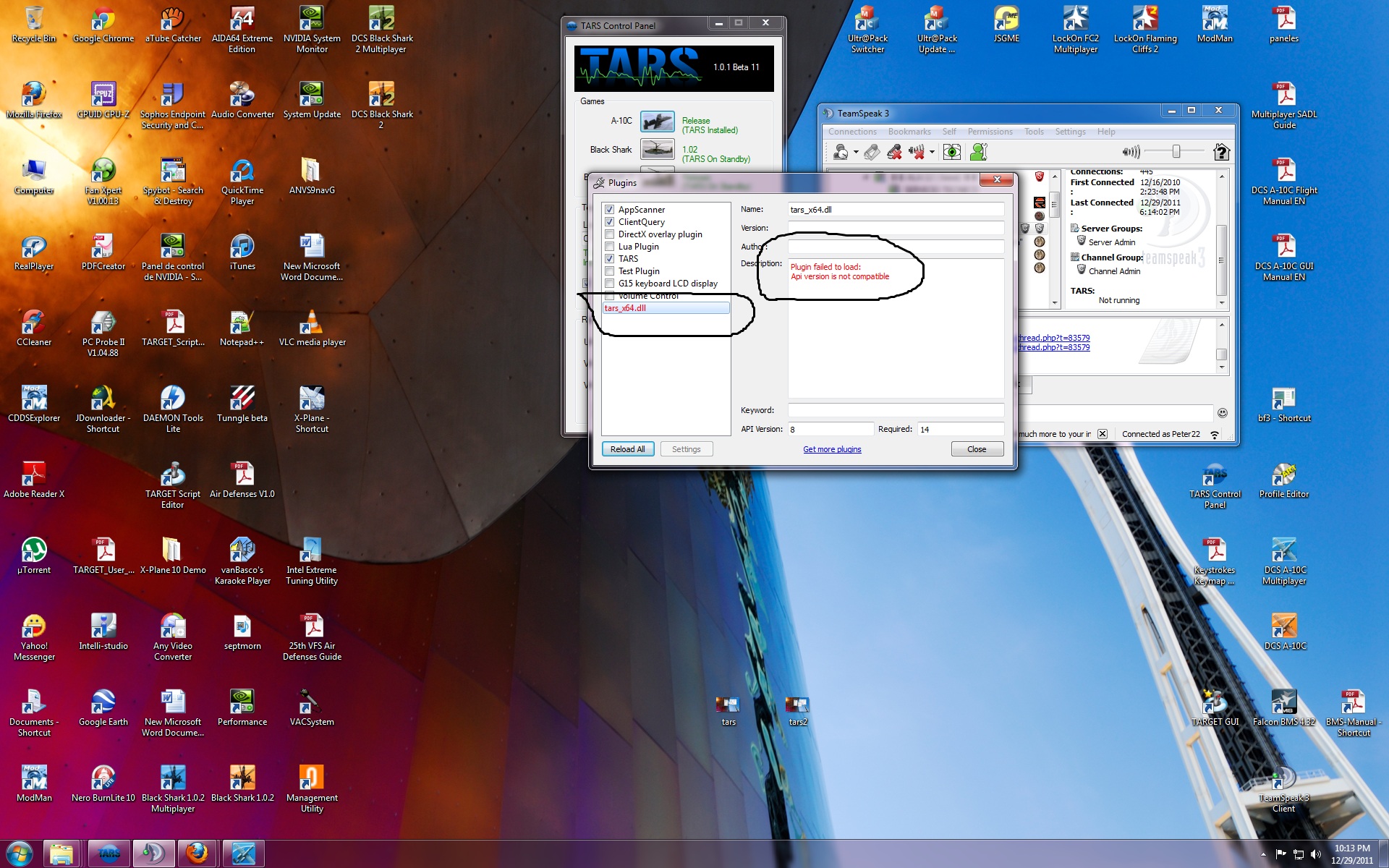
Task: Click the A-10C aircraft icon in TARS panel
Action: [658, 122]
